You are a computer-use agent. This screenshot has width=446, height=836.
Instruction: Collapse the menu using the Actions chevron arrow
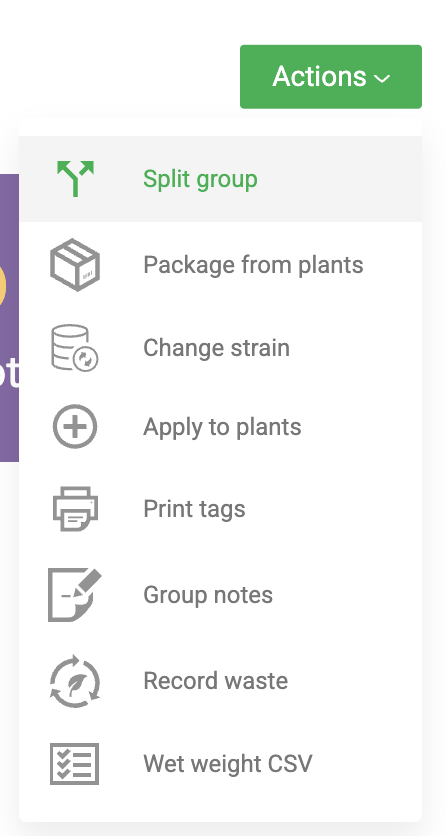coord(382,79)
